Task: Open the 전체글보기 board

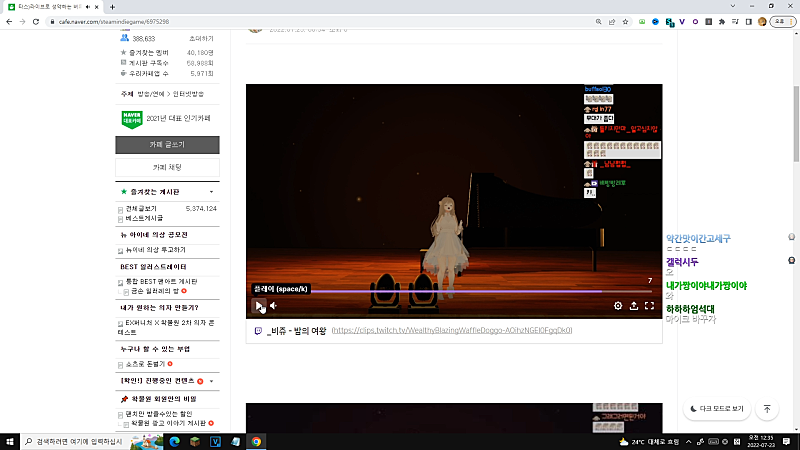Action: coord(142,208)
